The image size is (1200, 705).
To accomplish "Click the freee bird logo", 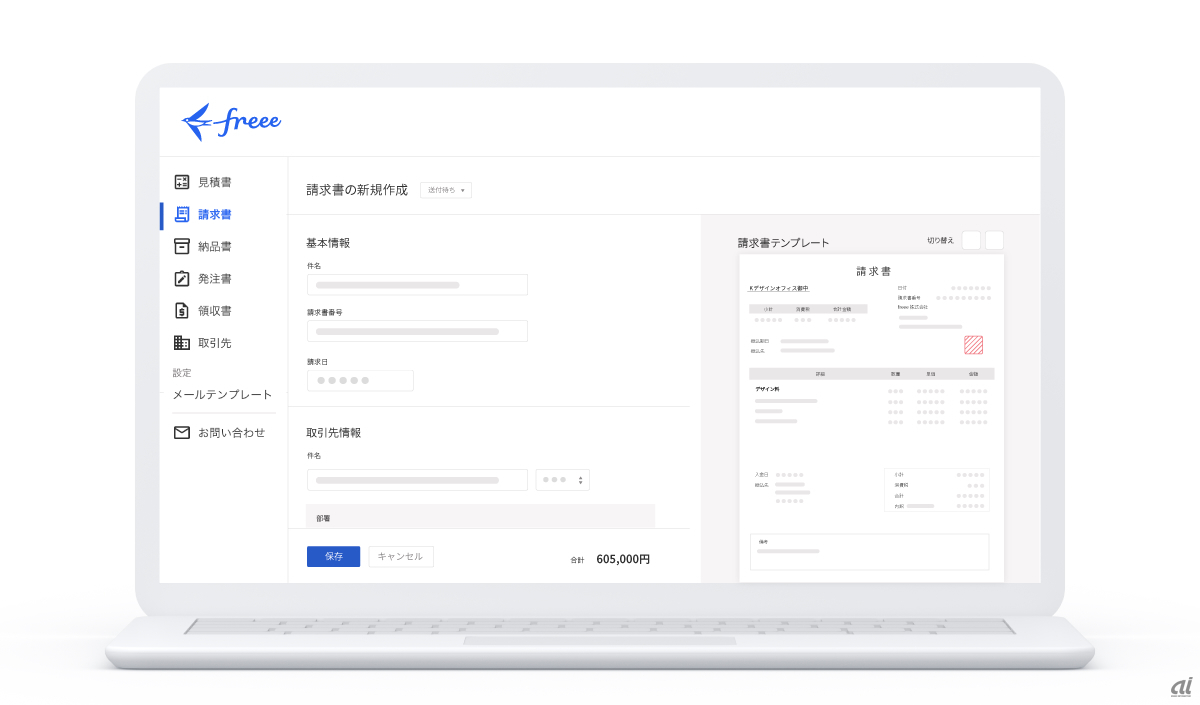I will [231, 122].
